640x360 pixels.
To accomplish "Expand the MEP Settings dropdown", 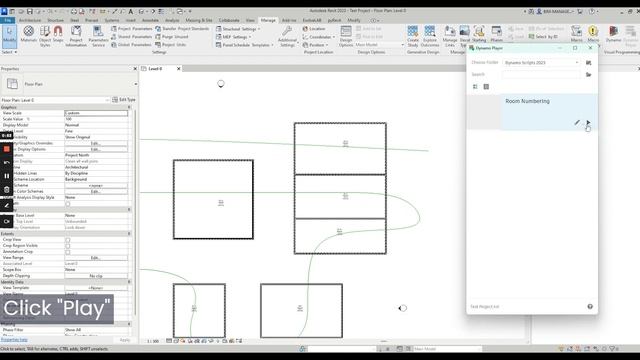I will (x=233, y=37).
